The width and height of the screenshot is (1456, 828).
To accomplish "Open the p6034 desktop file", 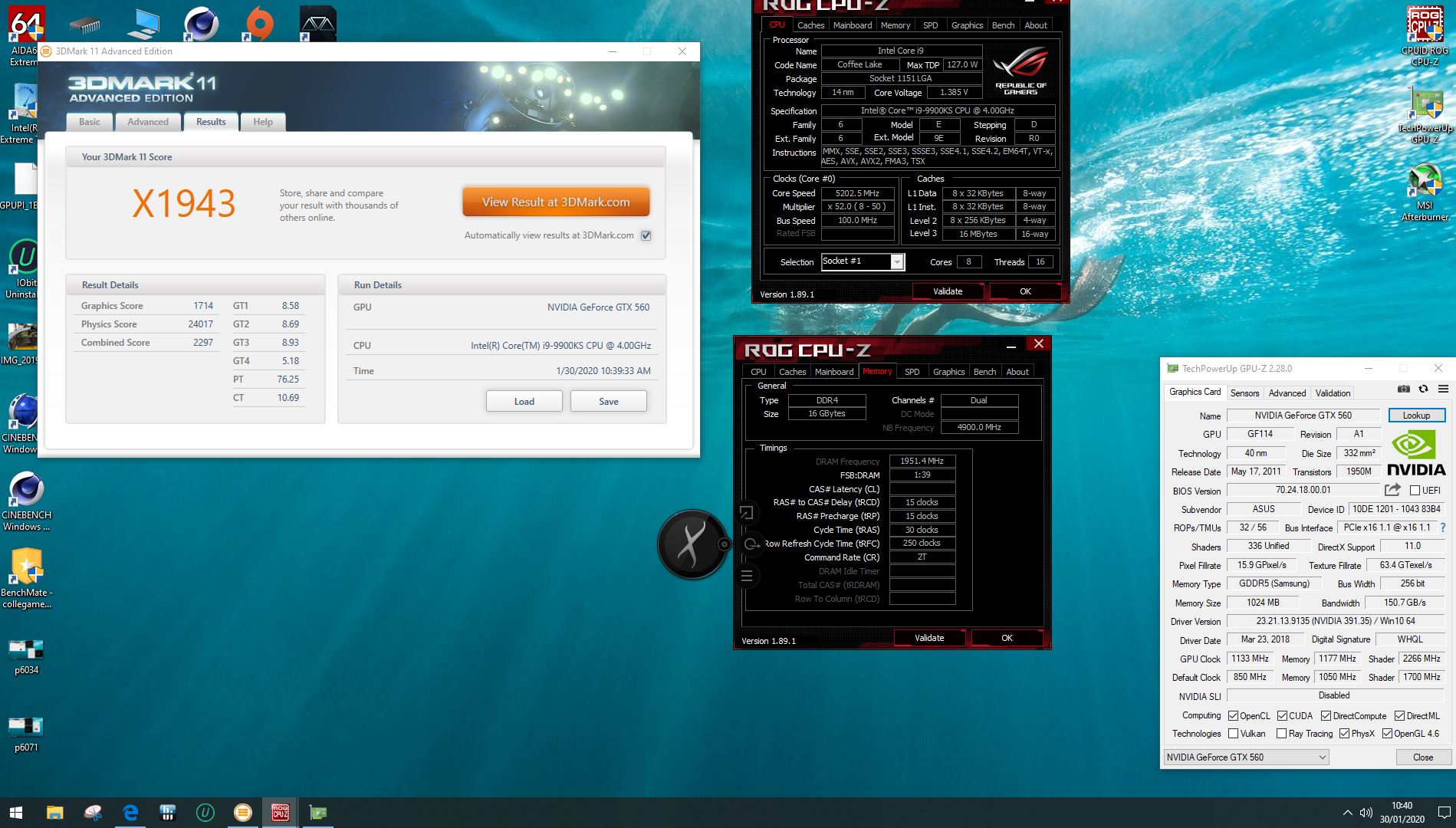I will click(26, 656).
